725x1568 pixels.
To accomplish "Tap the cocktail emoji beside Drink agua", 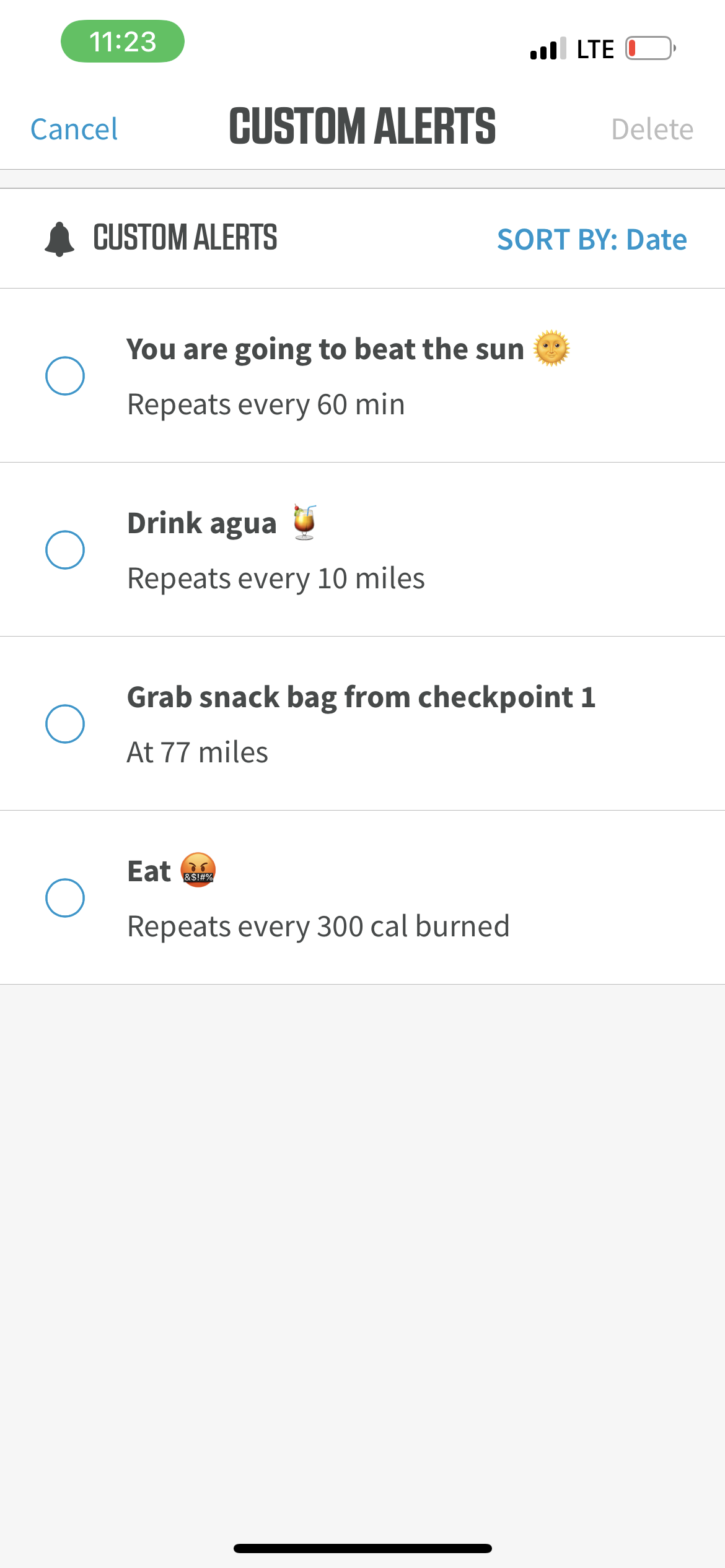I will point(304,523).
